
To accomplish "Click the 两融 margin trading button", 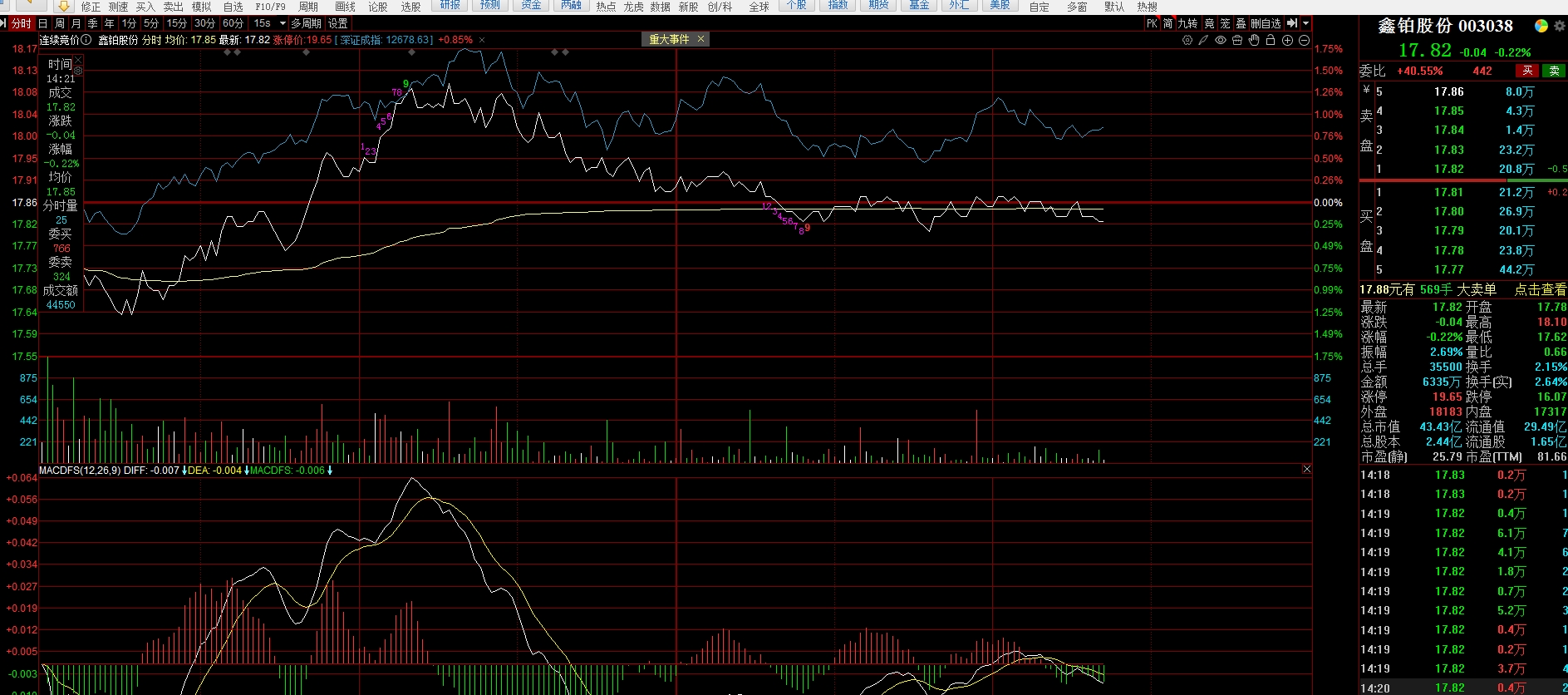I will coord(571,5).
